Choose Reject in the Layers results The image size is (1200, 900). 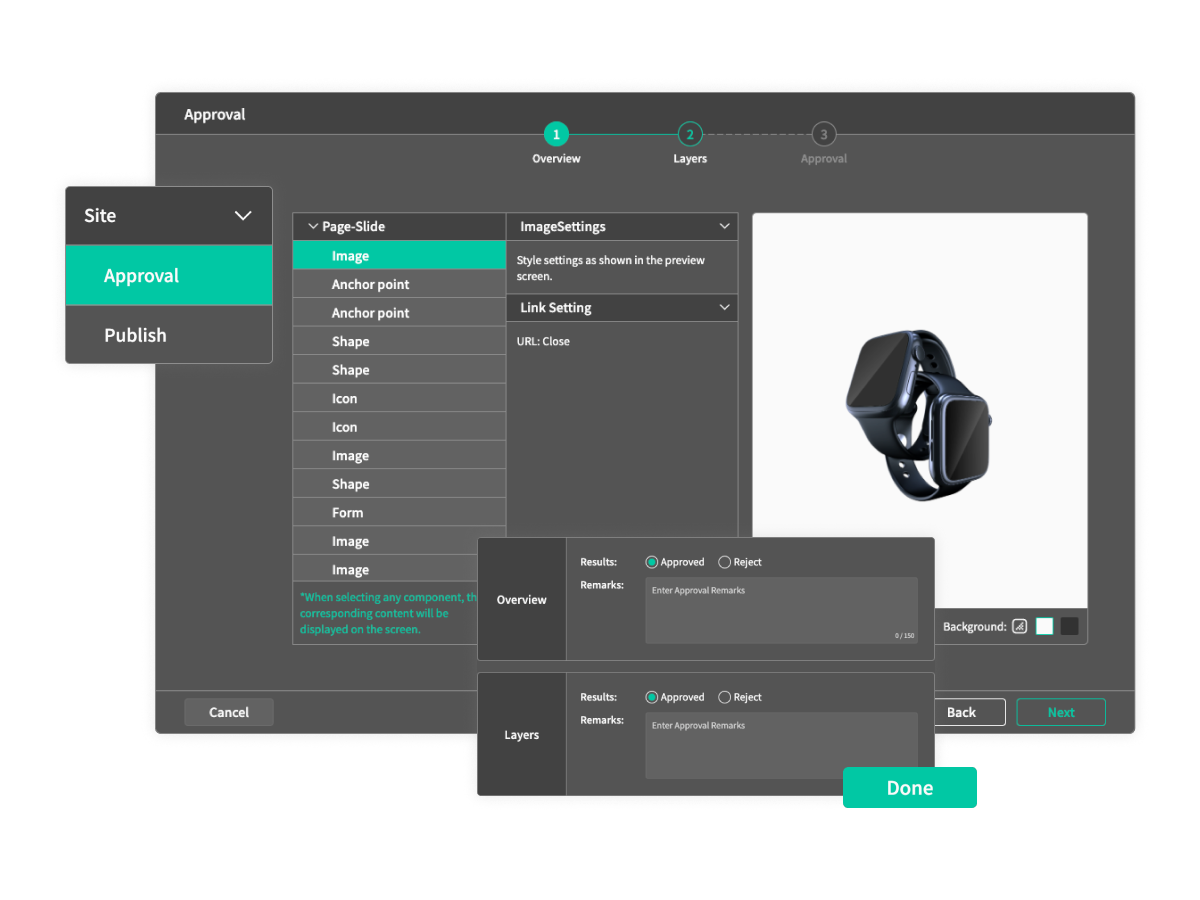tap(725, 697)
